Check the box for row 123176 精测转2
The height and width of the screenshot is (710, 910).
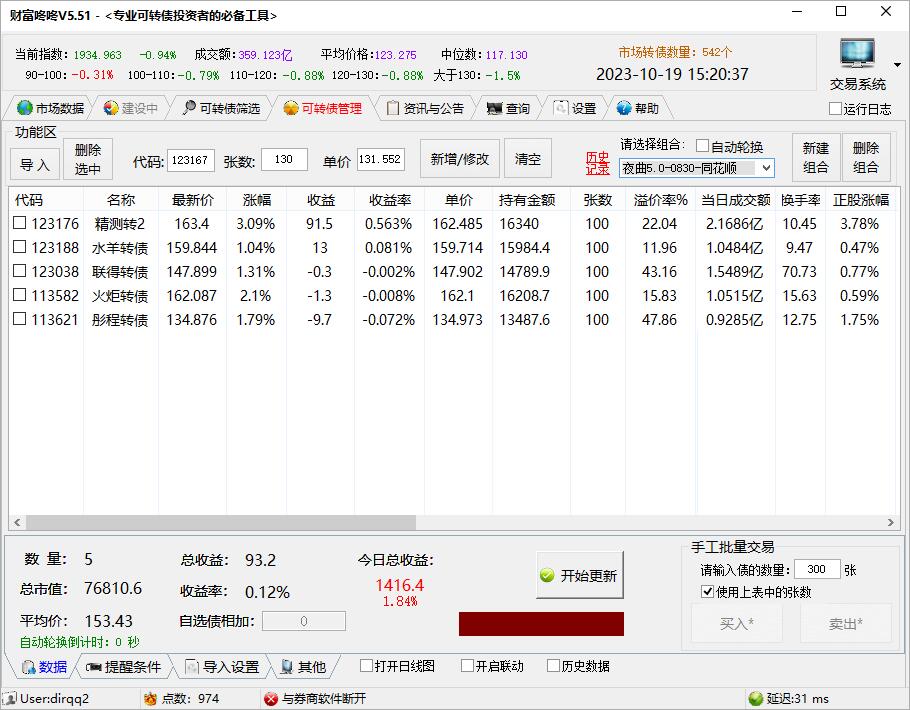[20, 224]
